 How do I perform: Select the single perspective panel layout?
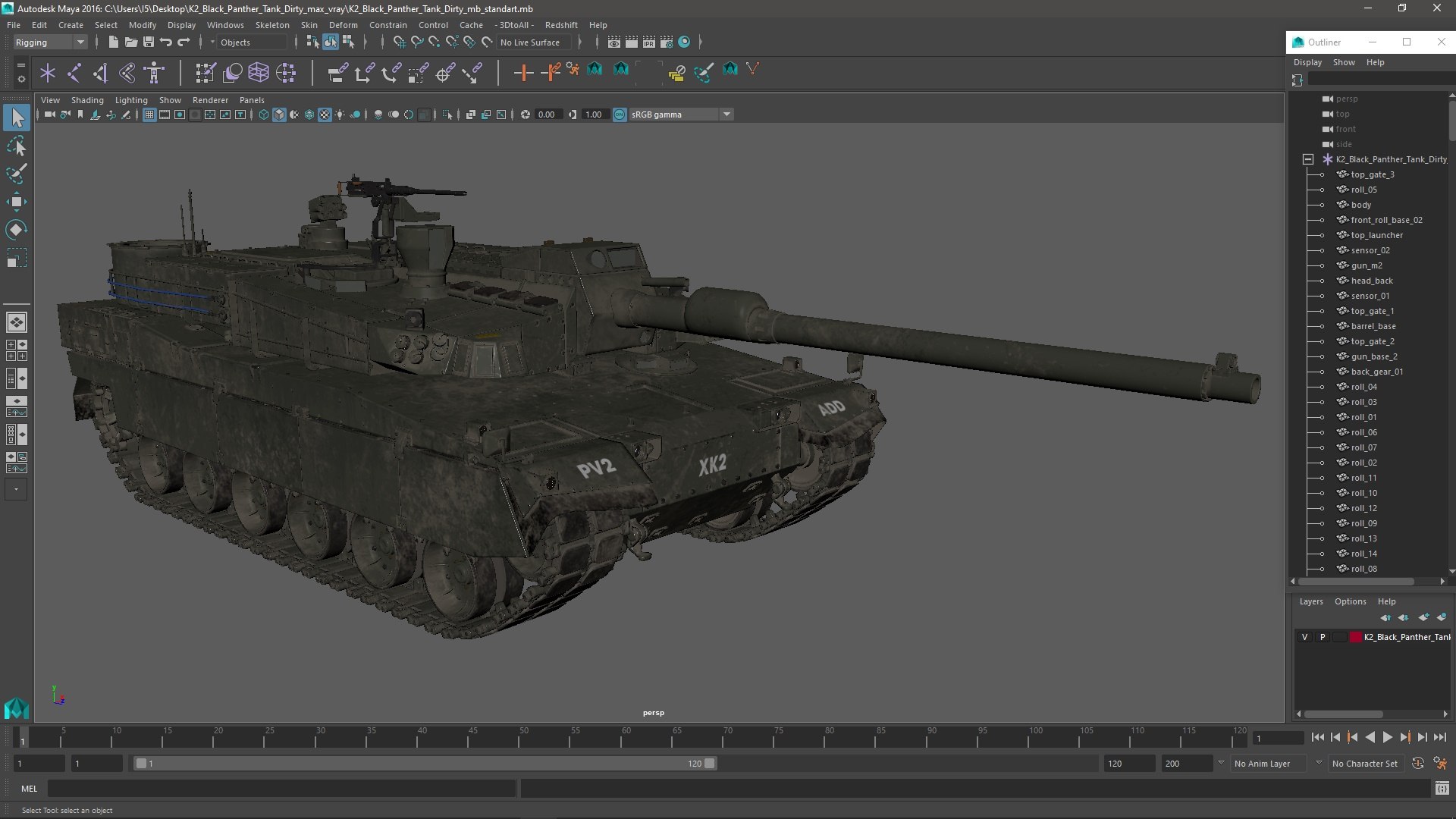click(16, 322)
